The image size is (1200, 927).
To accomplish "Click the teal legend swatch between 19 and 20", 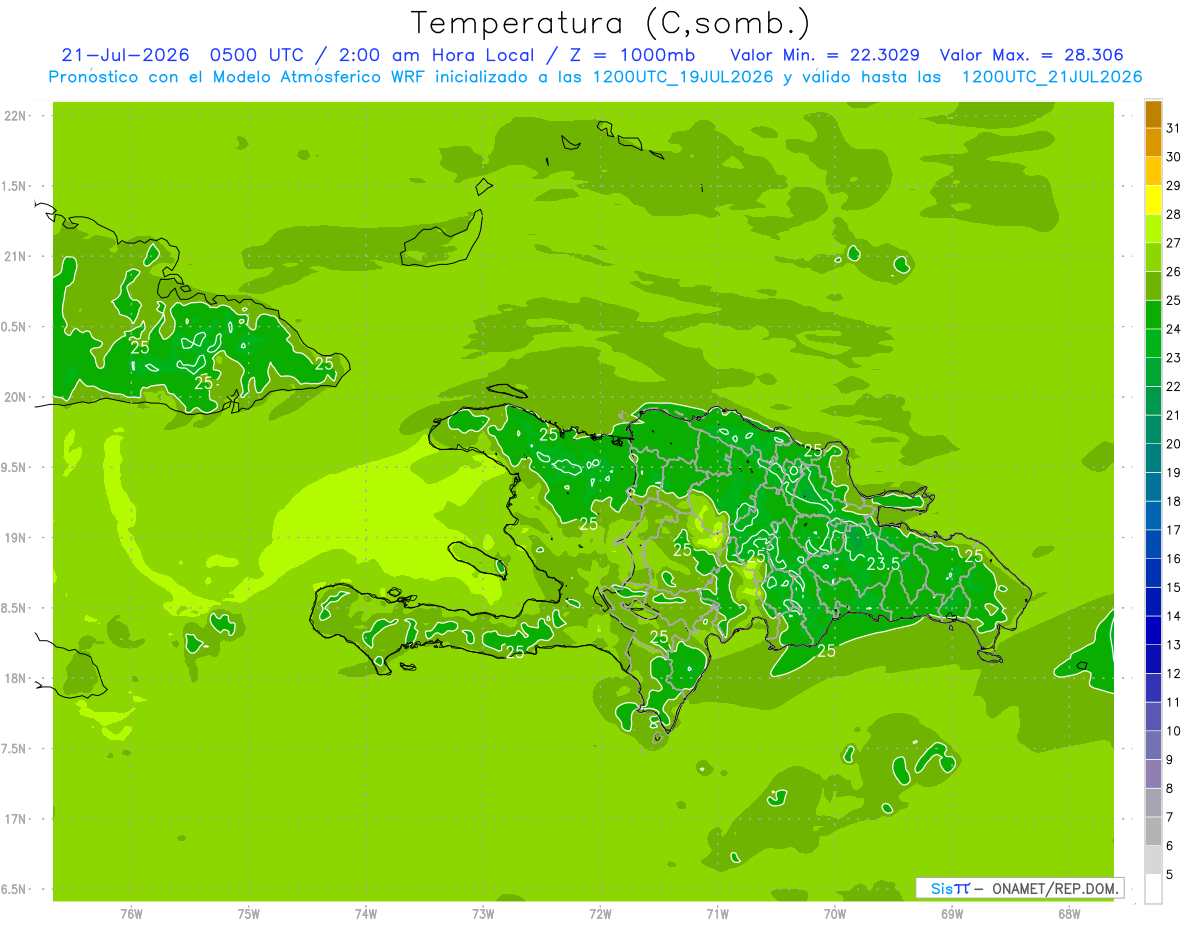I will 1153,458.
